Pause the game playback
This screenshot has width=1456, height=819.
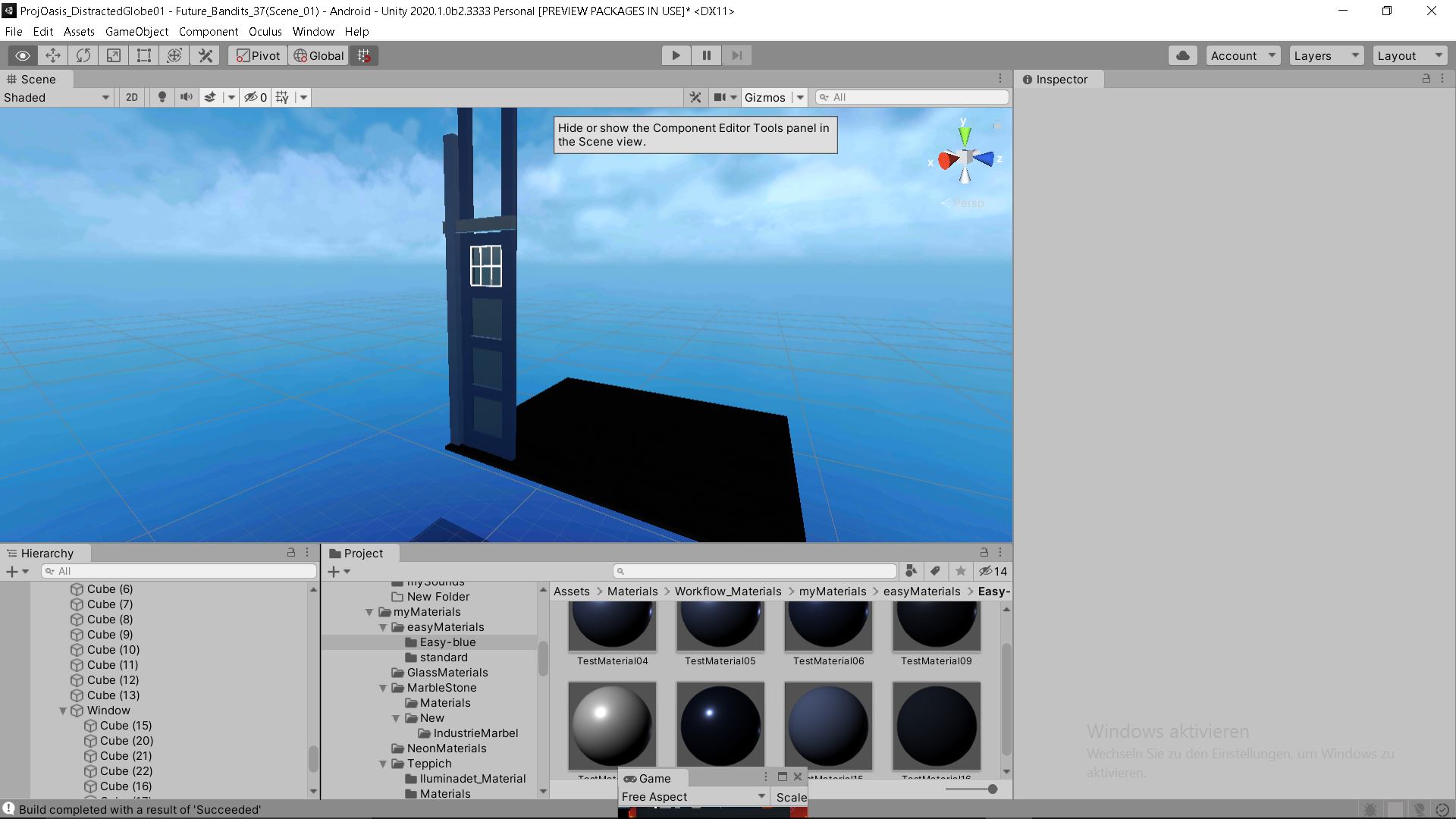coord(706,55)
